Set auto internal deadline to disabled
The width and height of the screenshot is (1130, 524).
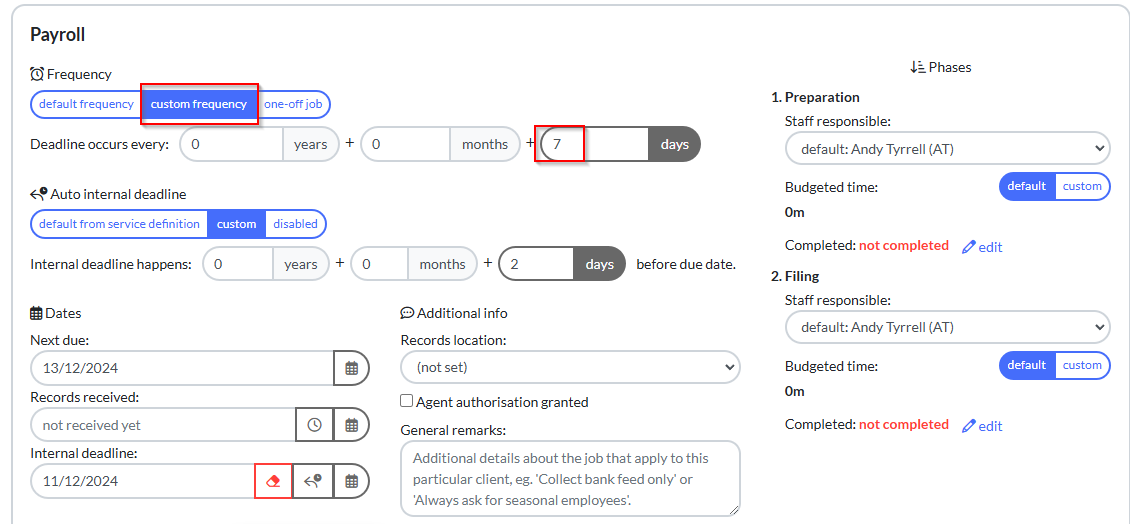[x=295, y=223]
